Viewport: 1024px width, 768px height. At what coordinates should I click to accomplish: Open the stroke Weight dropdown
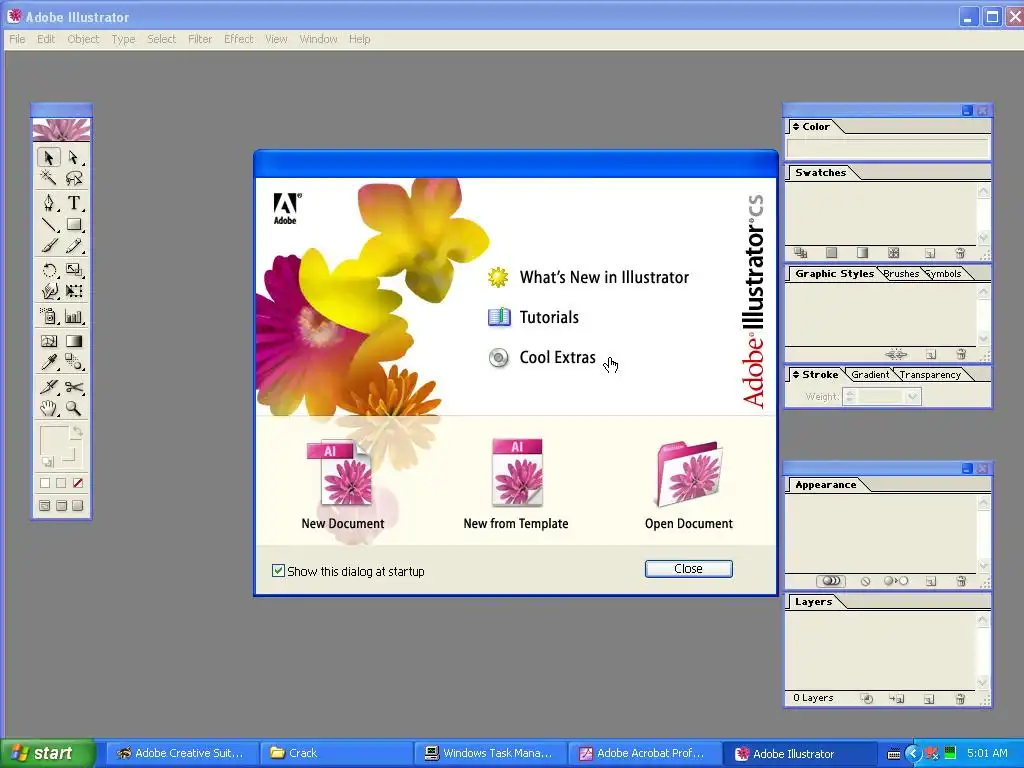tap(912, 396)
